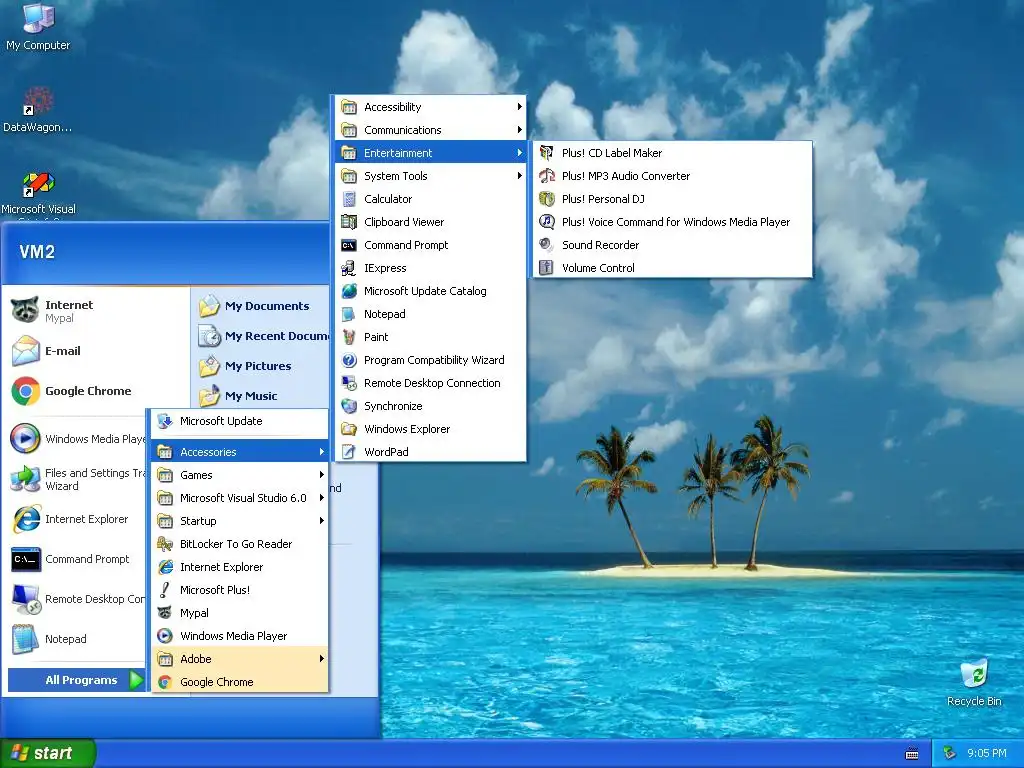Open Command Prompt in Start menu left pane

click(x=77, y=559)
